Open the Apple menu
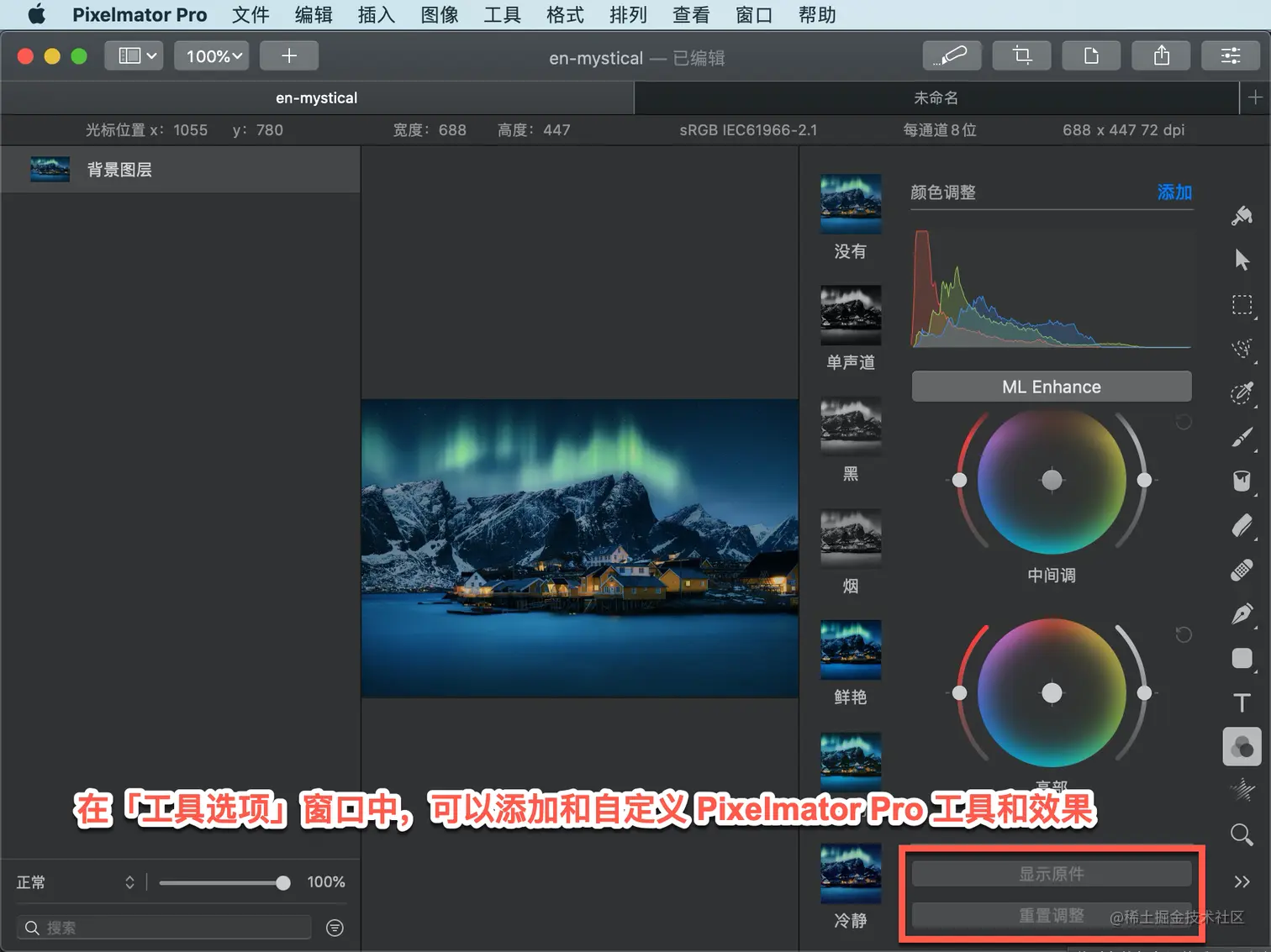Screen dimensions: 1271x952 pos(37,15)
